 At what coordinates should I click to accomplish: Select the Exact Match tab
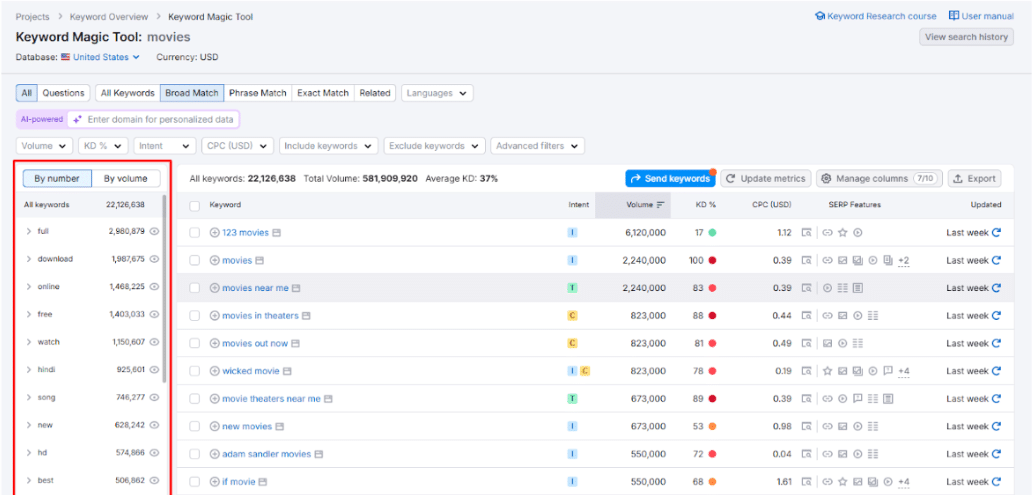coord(323,93)
